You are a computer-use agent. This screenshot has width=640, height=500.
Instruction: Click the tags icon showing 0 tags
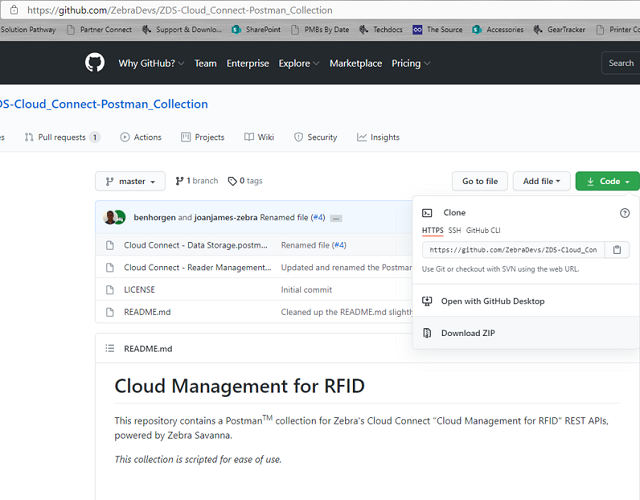(233, 181)
